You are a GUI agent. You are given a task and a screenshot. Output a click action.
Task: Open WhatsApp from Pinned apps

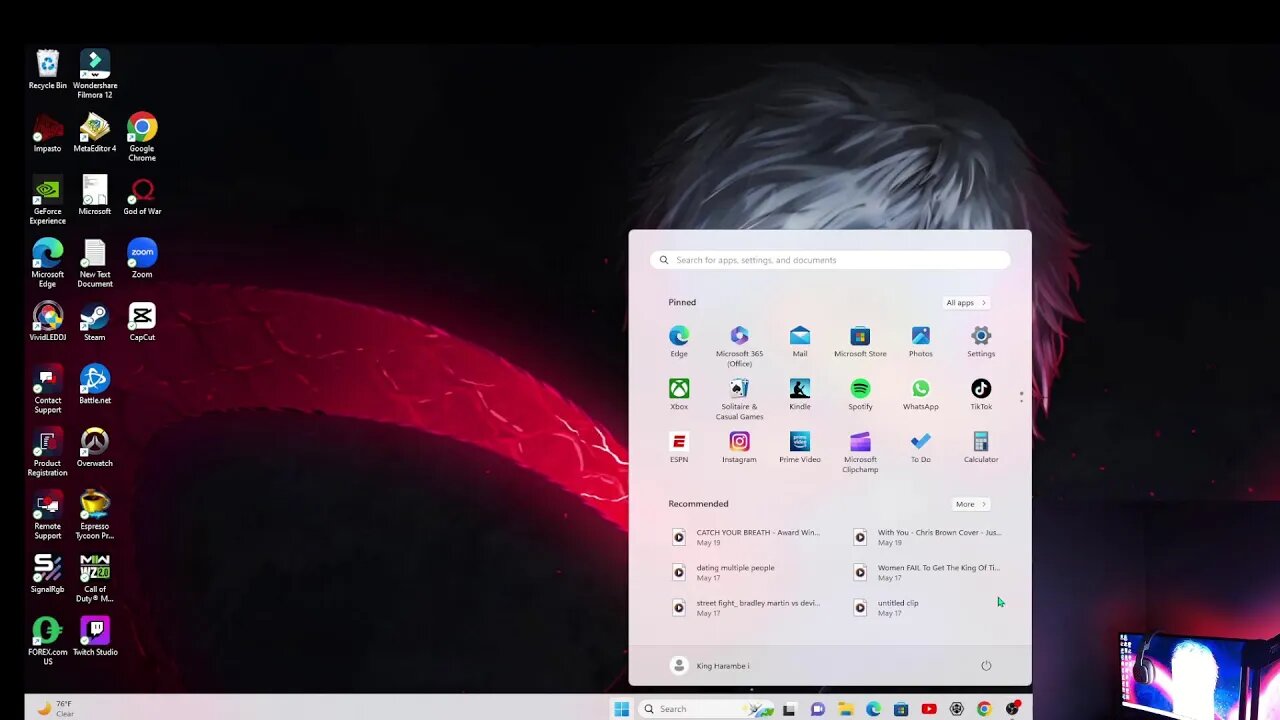click(x=921, y=394)
